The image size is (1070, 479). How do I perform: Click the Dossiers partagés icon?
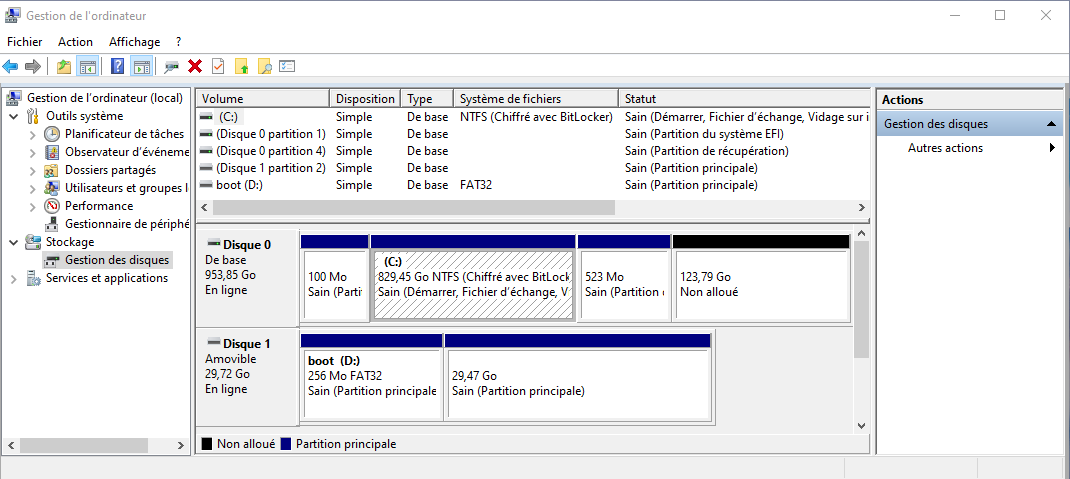coord(52,170)
